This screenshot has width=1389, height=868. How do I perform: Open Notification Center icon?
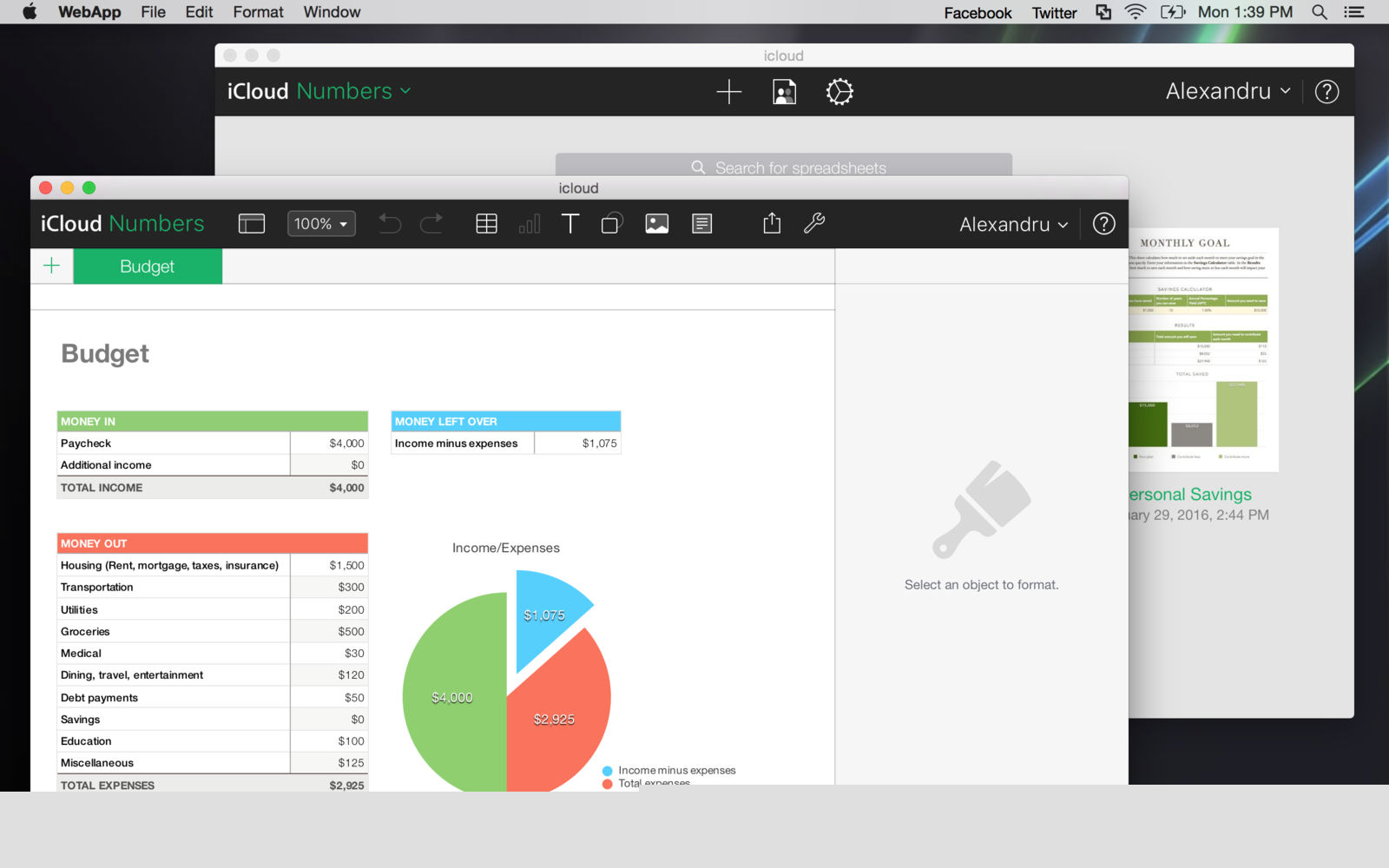tap(1353, 12)
